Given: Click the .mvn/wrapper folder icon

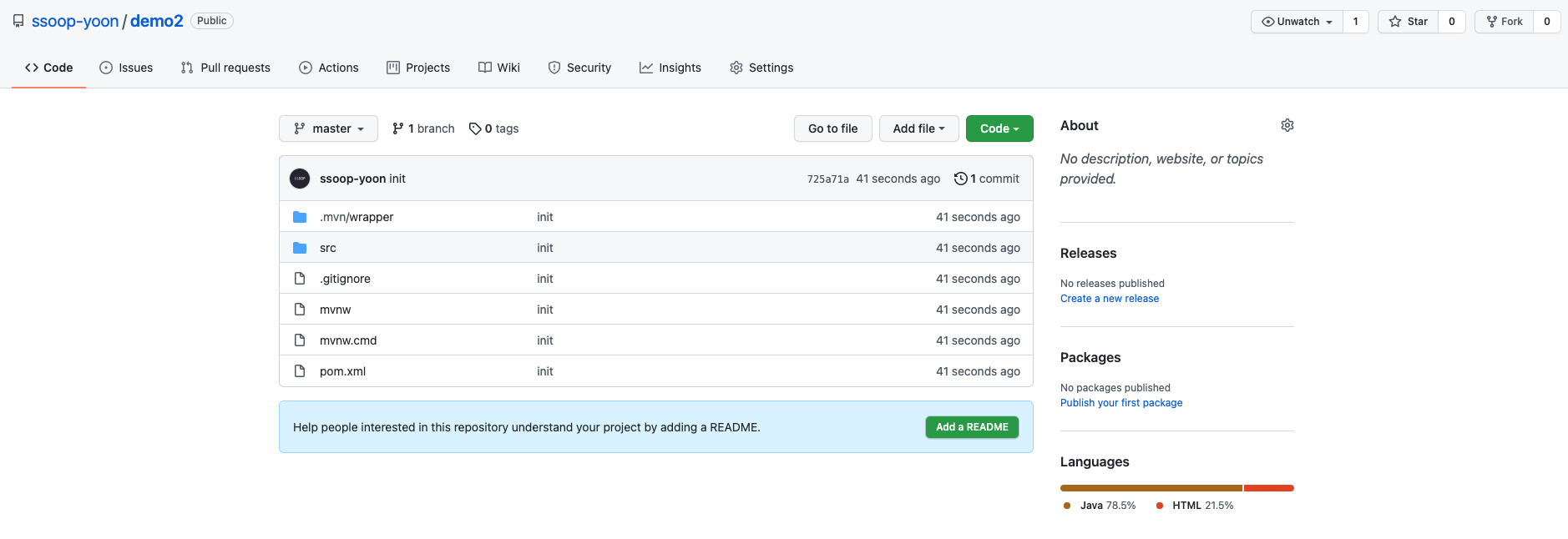Looking at the screenshot, I should pyautogui.click(x=300, y=217).
